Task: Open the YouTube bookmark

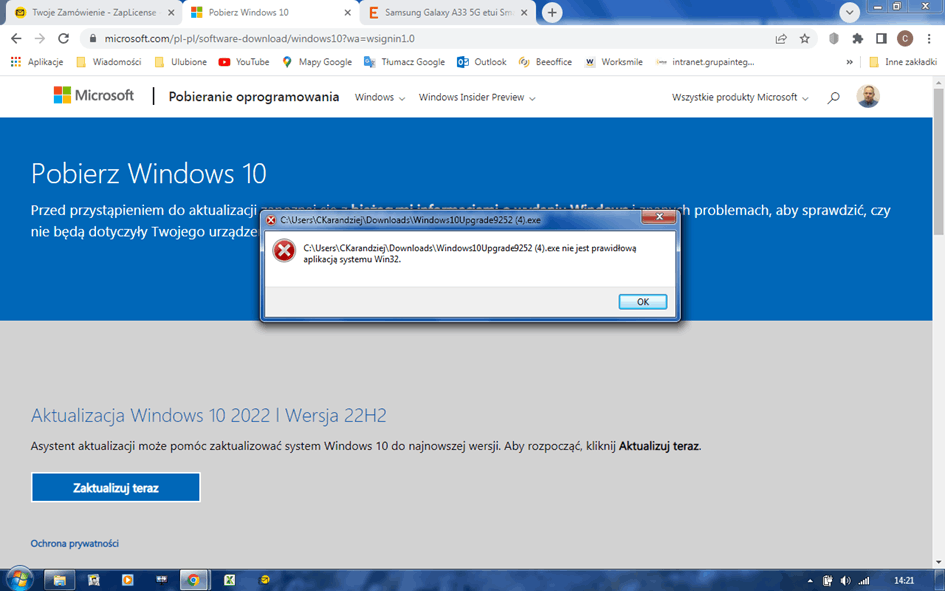Action: (244, 62)
